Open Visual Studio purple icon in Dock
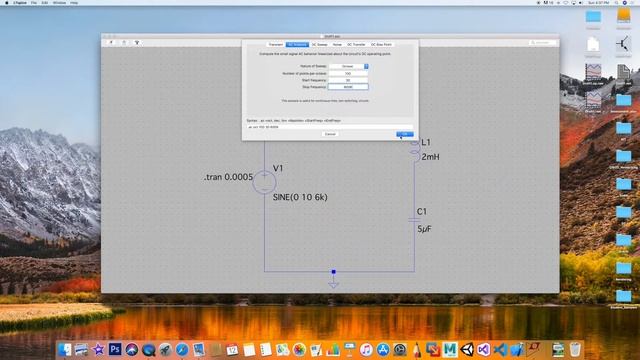The height and width of the screenshot is (360, 640). tap(484, 350)
